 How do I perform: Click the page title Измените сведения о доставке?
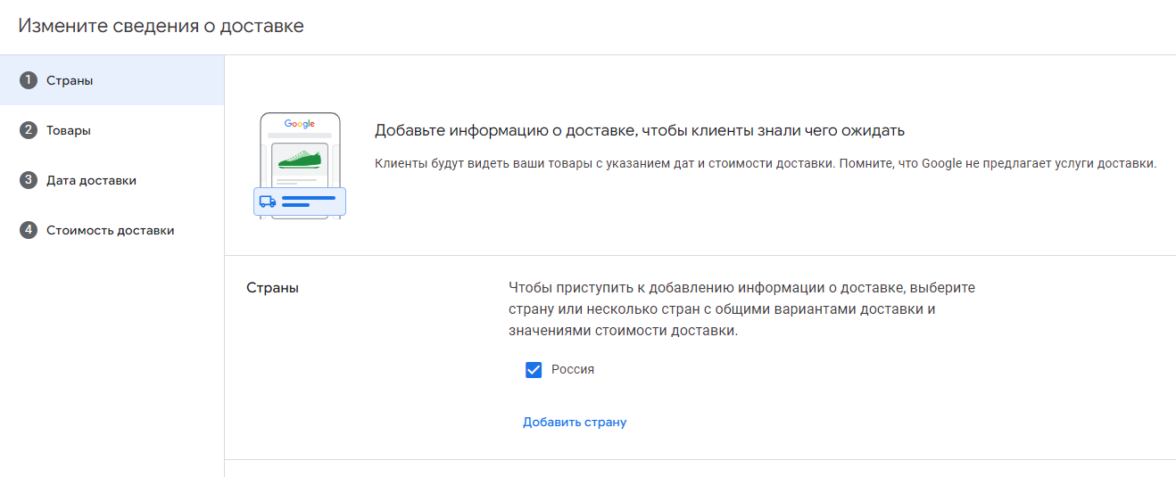coord(161,26)
